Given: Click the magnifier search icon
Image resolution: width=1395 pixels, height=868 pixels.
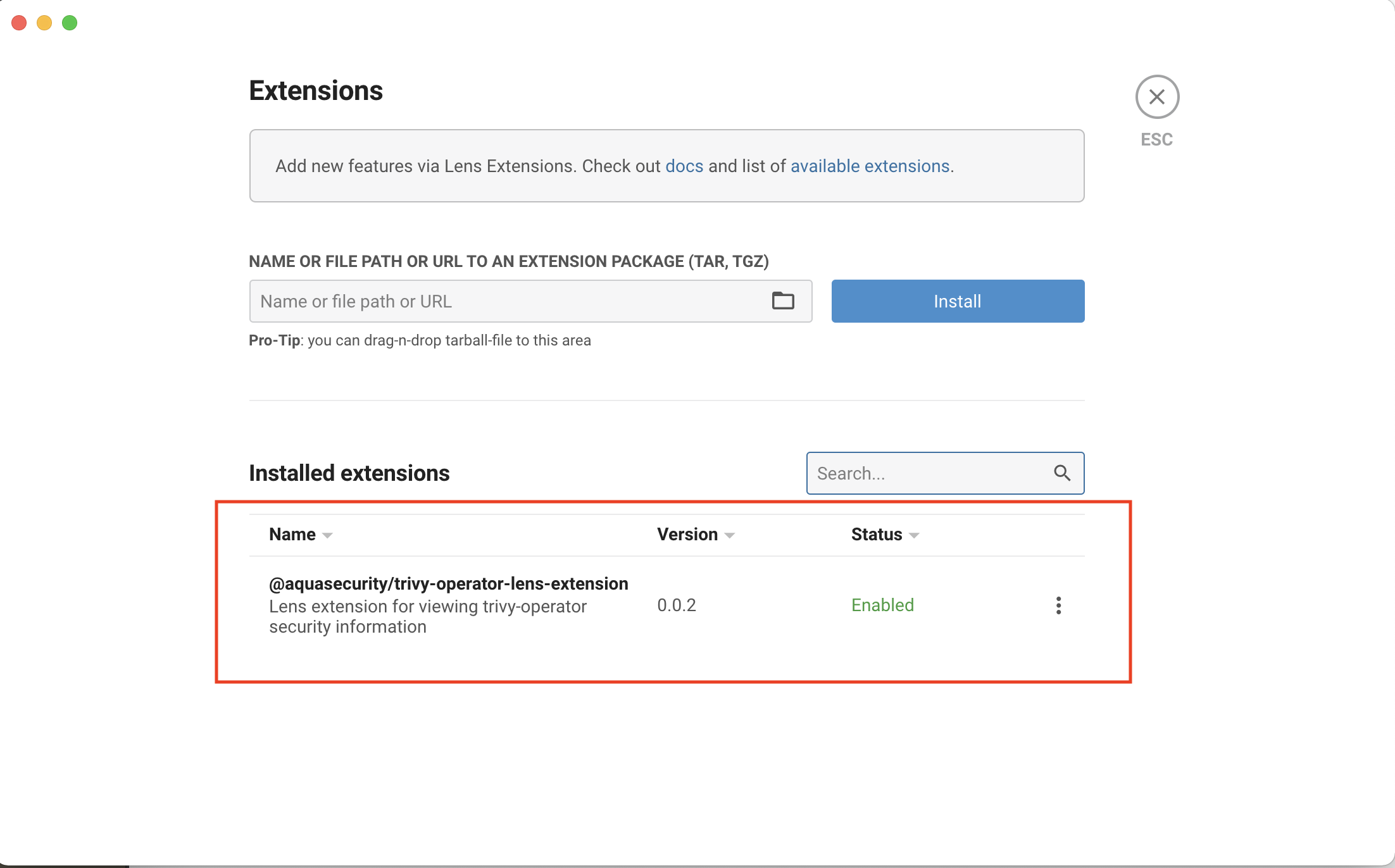Looking at the screenshot, I should [x=1062, y=473].
